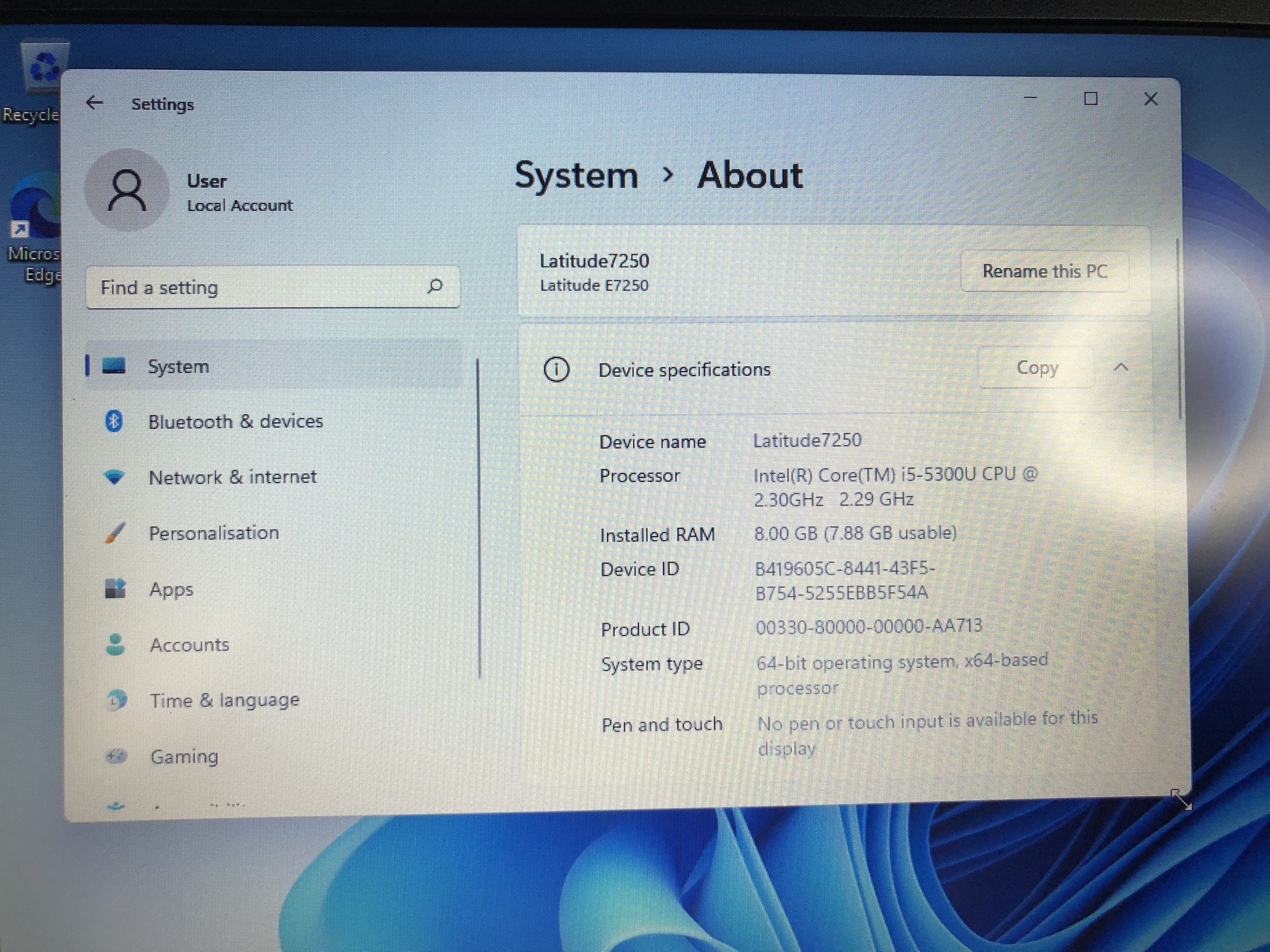The width and height of the screenshot is (1270, 952).
Task: Click the Device specifications info icon
Action: click(x=556, y=369)
